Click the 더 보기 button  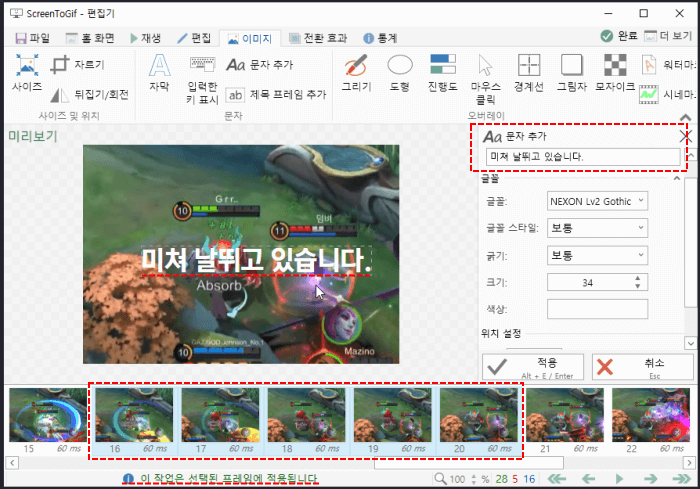point(668,36)
